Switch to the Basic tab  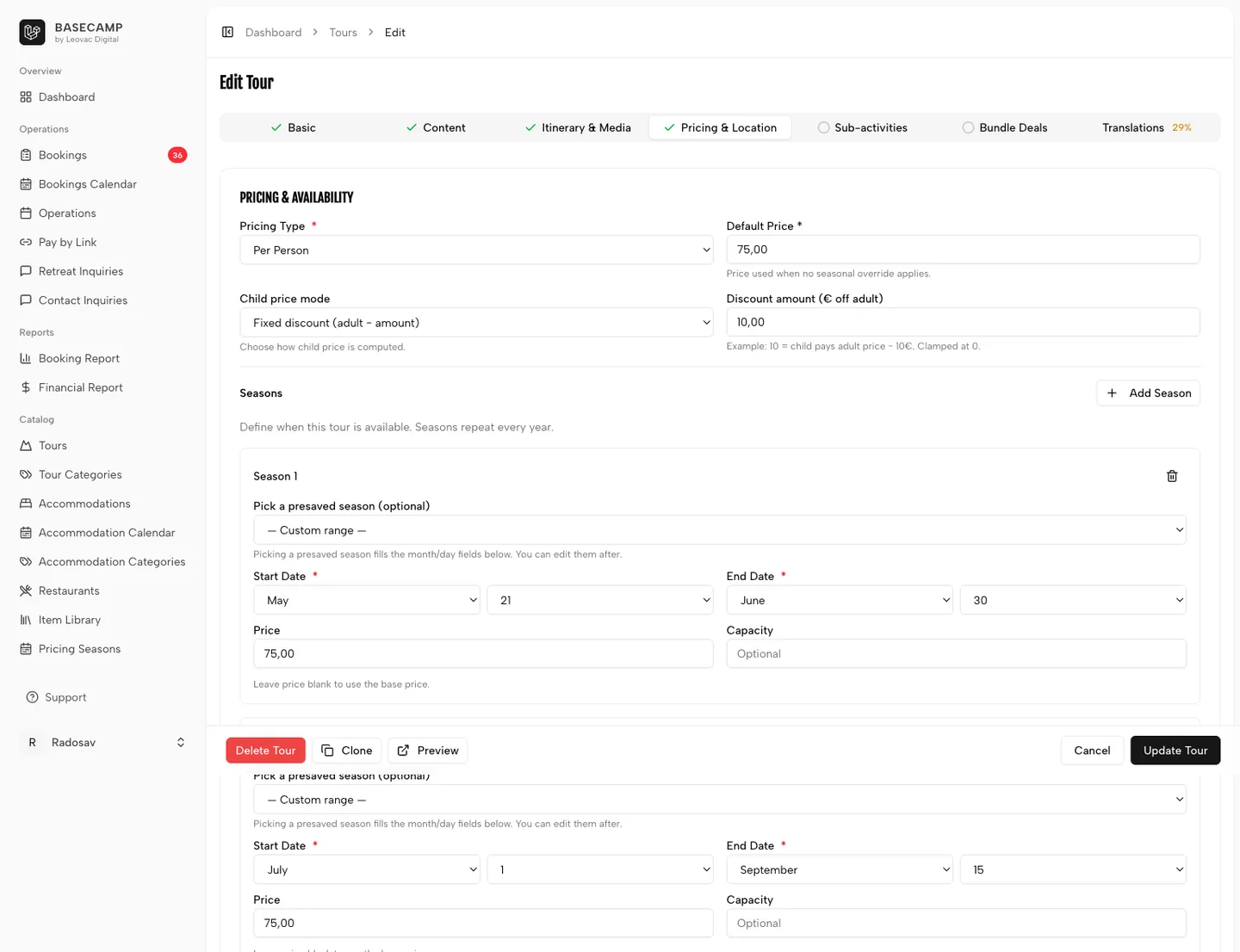[293, 127]
